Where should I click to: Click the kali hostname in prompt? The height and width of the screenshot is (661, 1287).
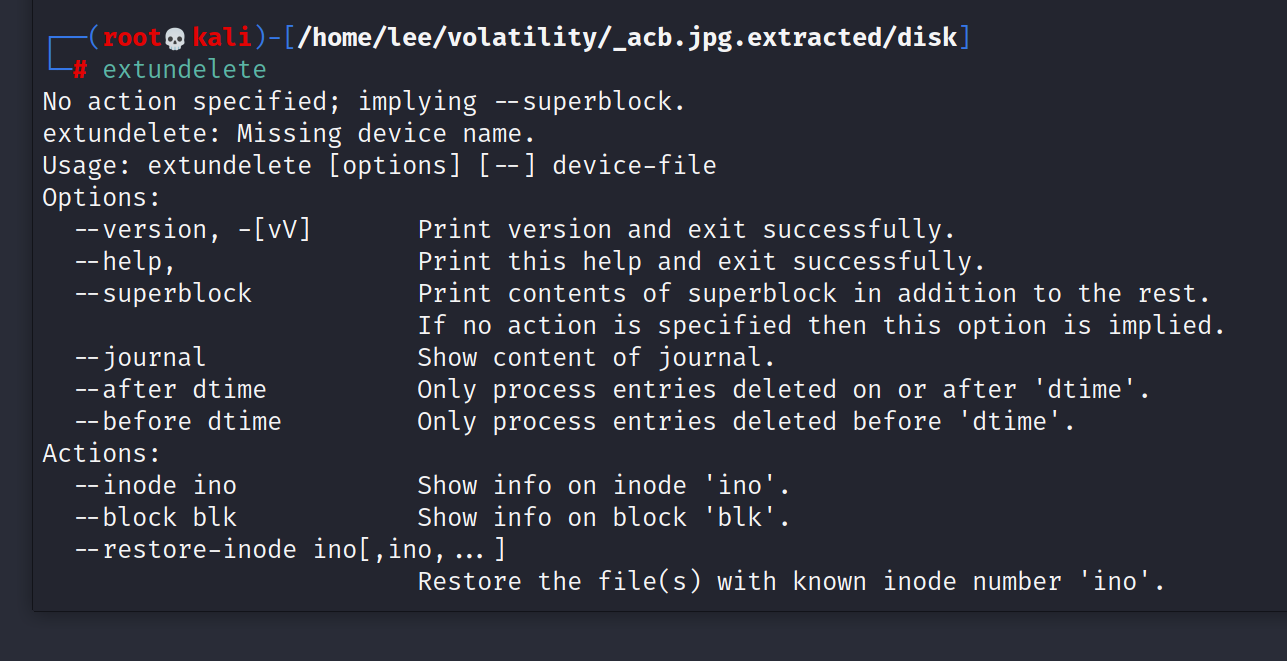click(x=222, y=39)
